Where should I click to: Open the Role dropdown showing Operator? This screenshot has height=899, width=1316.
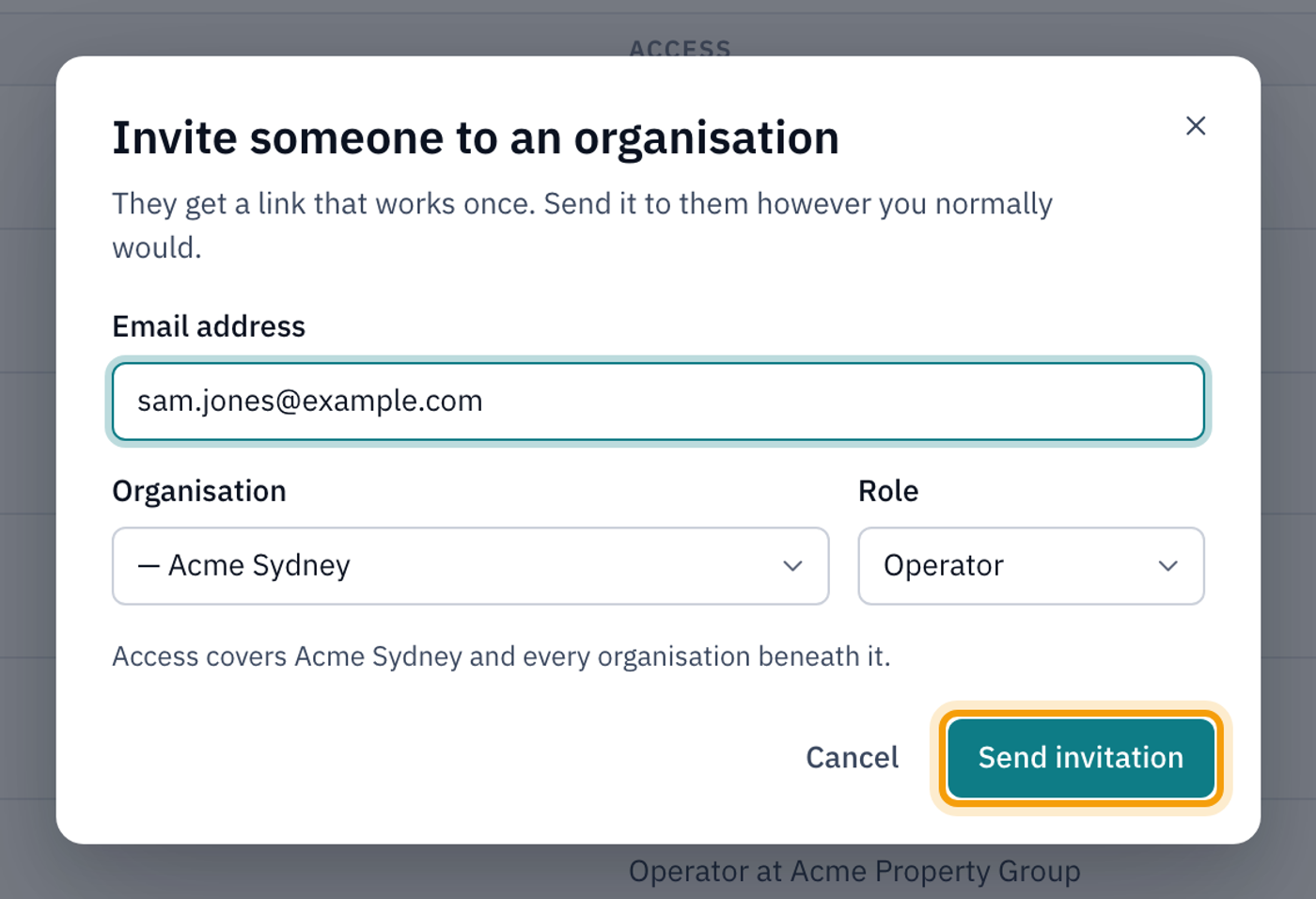(1031, 566)
